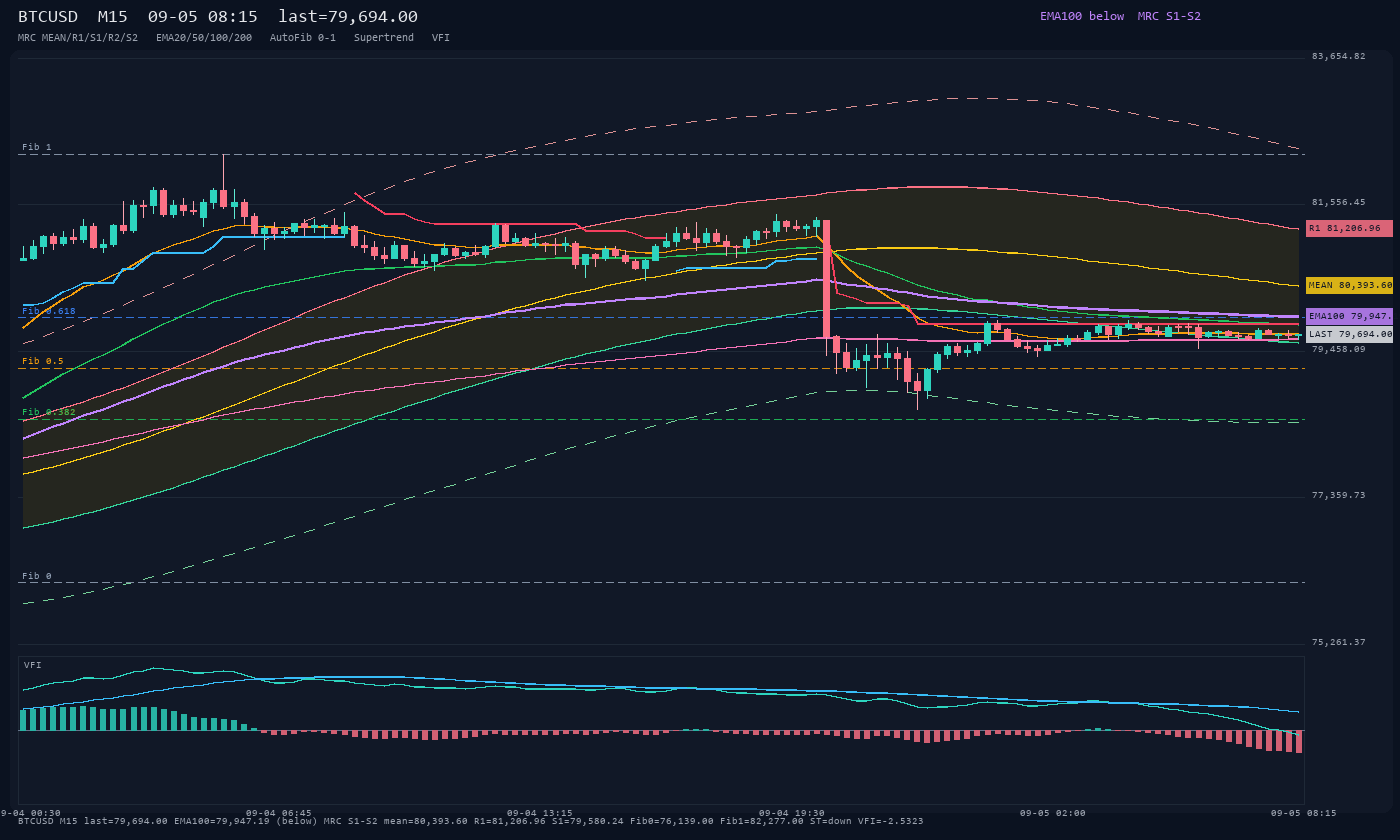The image size is (1400, 840).
Task: Click the "Fib 0.618" level label
Action: pyautogui.click(x=49, y=311)
